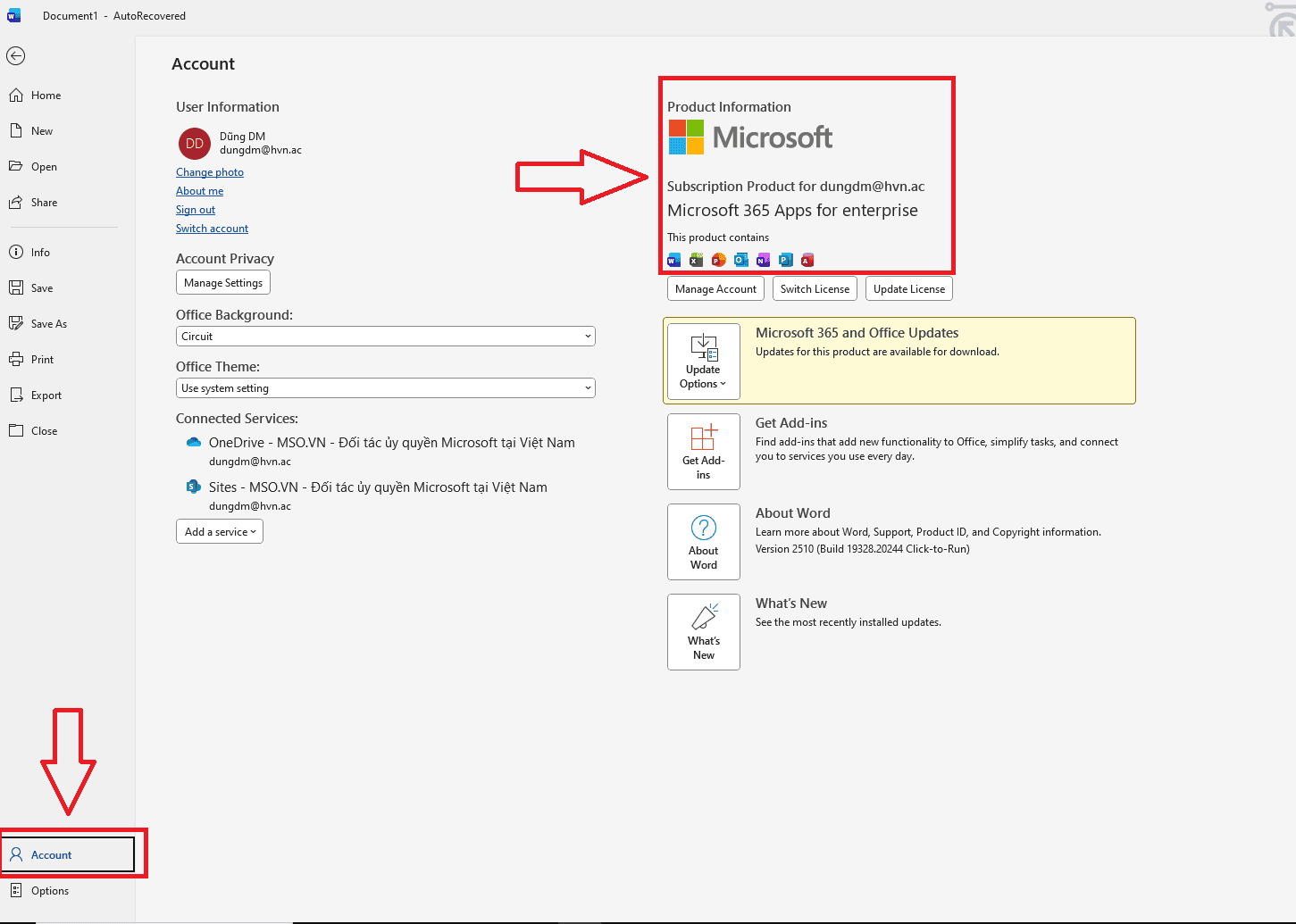Expand the Office Theme dropdown

(x=385, y=388)
